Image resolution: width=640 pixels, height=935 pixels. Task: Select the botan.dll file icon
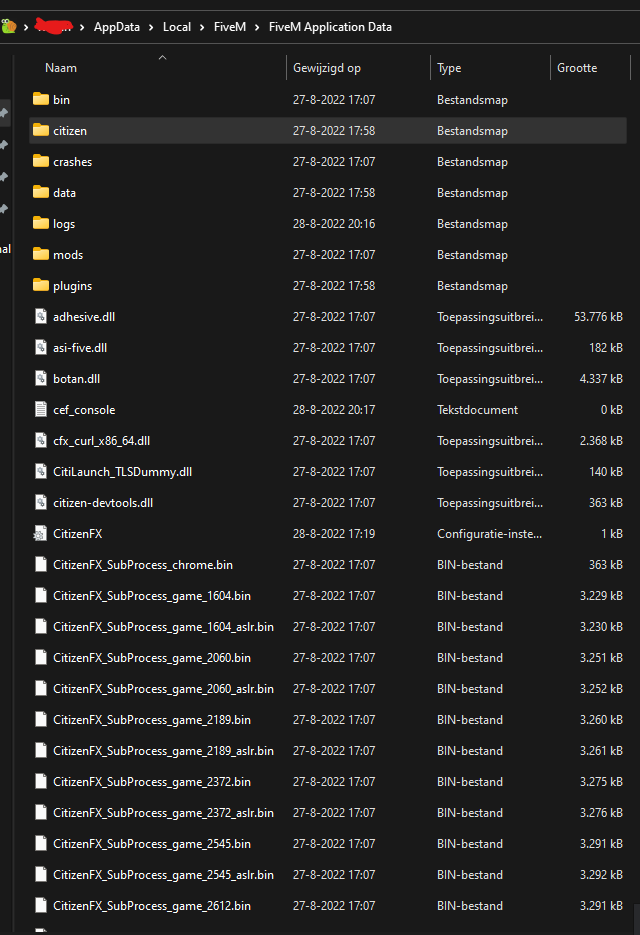pos(41,378)
